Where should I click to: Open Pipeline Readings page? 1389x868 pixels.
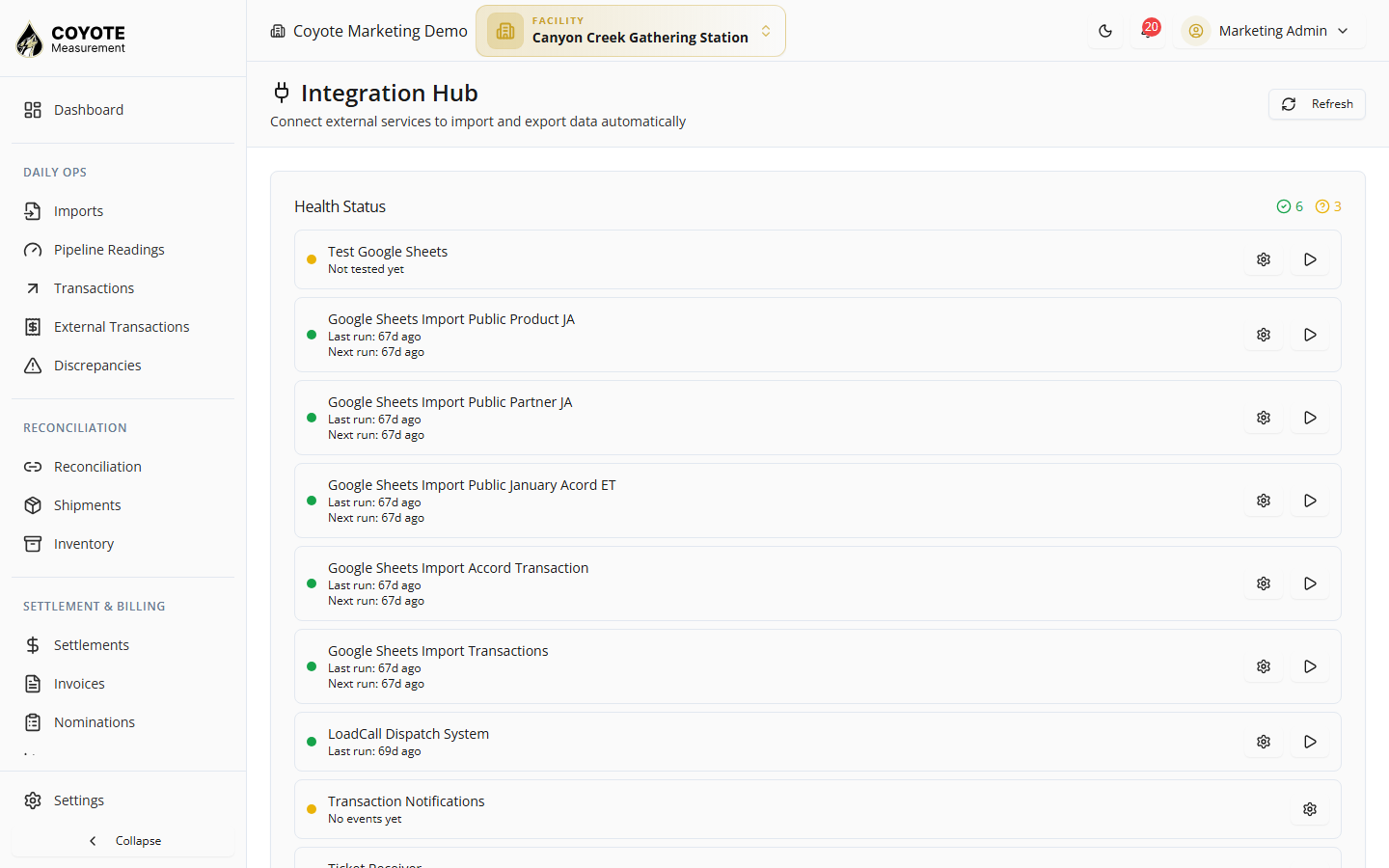pyautogui.click(x=123, y=250)
